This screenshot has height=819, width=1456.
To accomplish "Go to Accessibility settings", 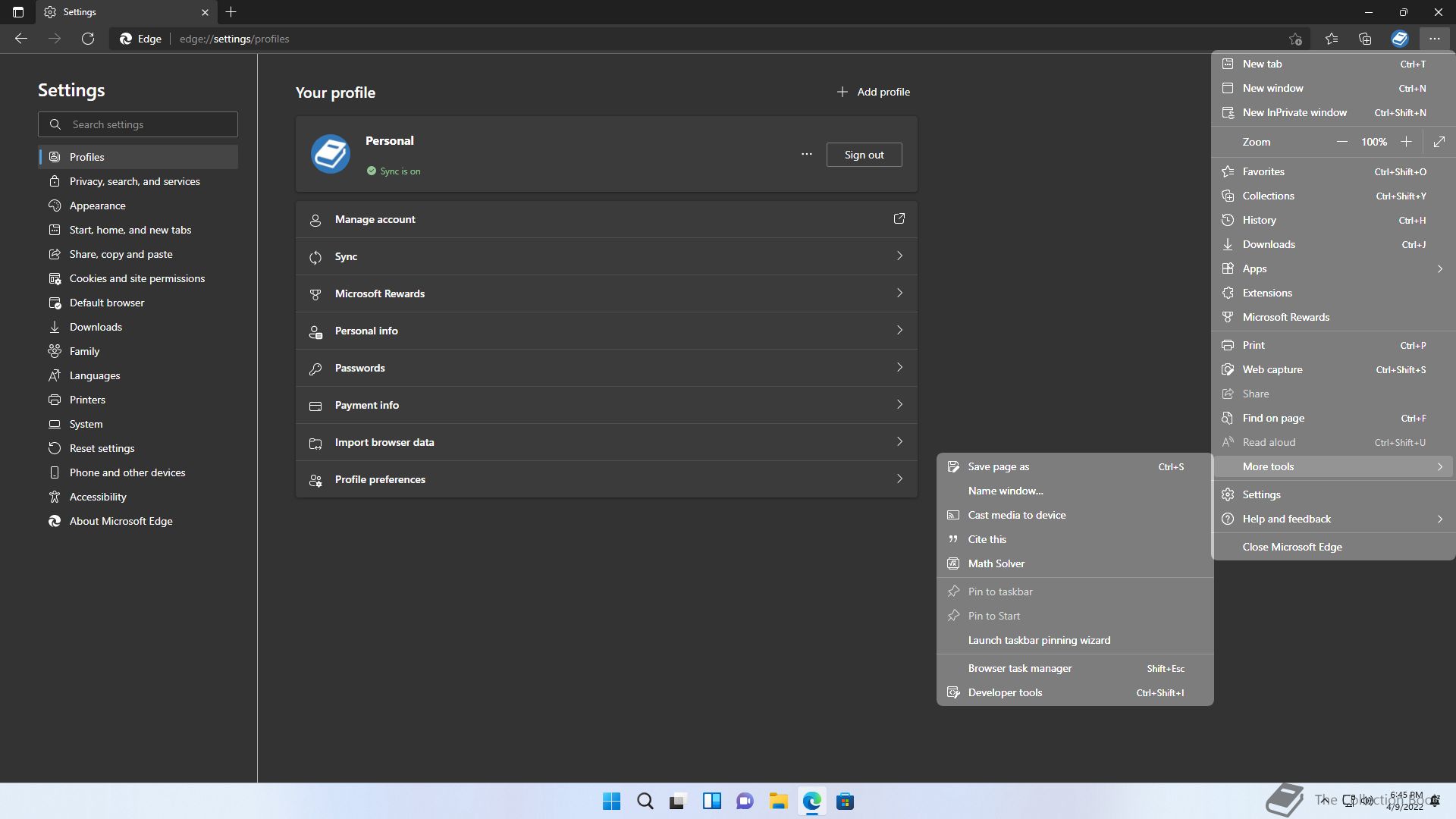I will click(x=138, y=497).
